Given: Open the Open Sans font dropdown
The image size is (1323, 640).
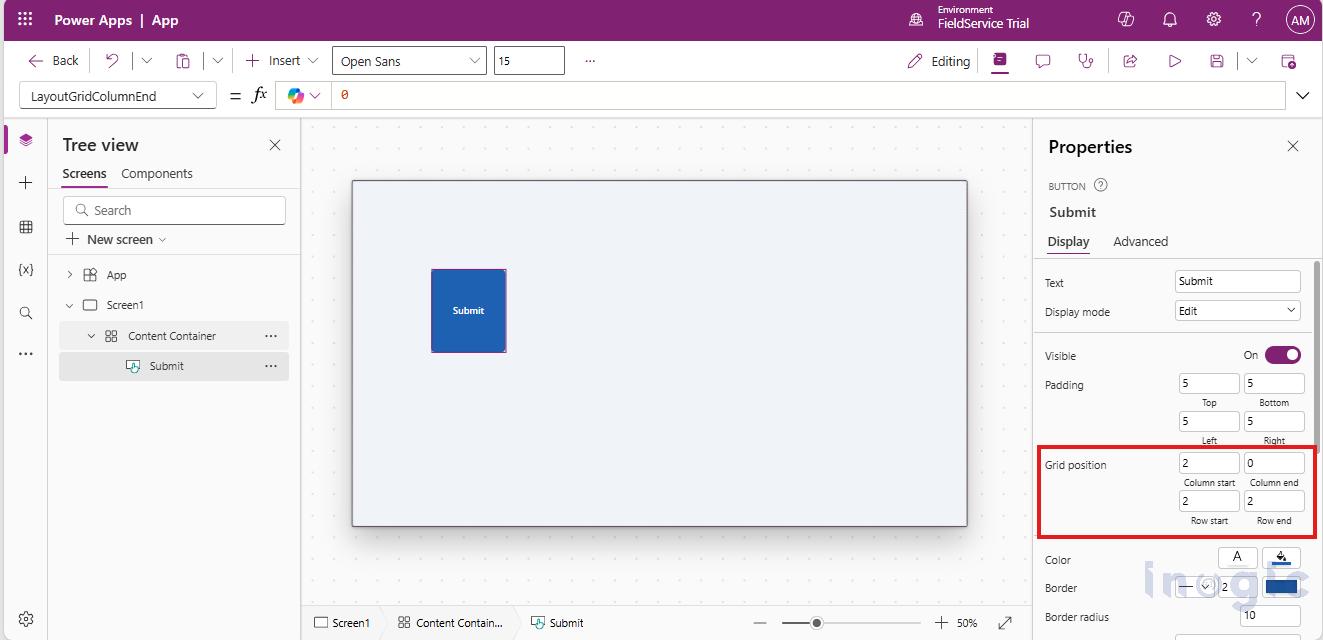Looking at the screenshot, I should [x=408, y=60].
